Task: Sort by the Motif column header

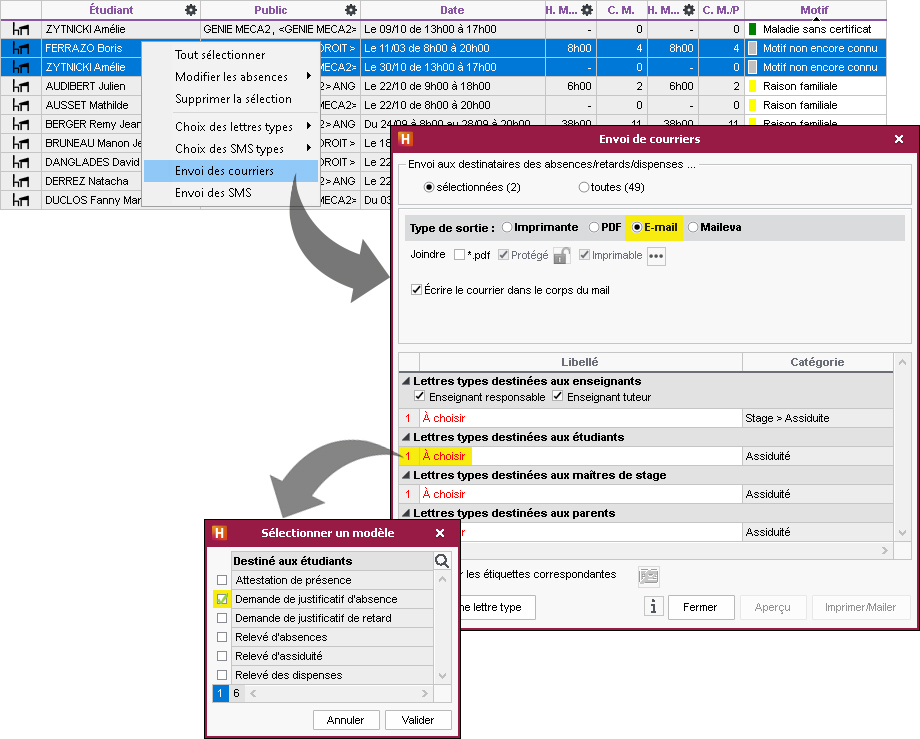Action: [x=814, y=10]
